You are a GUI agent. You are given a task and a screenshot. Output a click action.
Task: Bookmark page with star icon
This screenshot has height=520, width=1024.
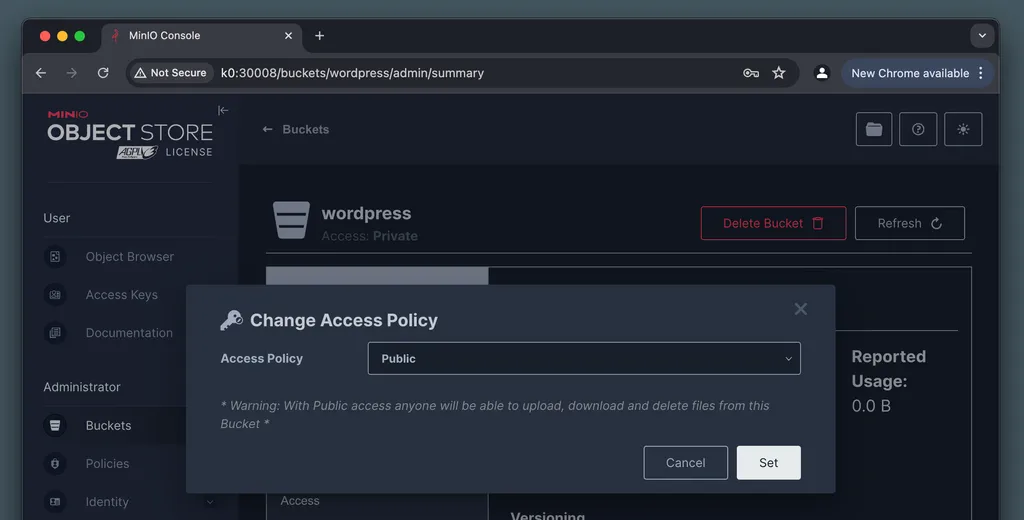[x=779, y=73]
